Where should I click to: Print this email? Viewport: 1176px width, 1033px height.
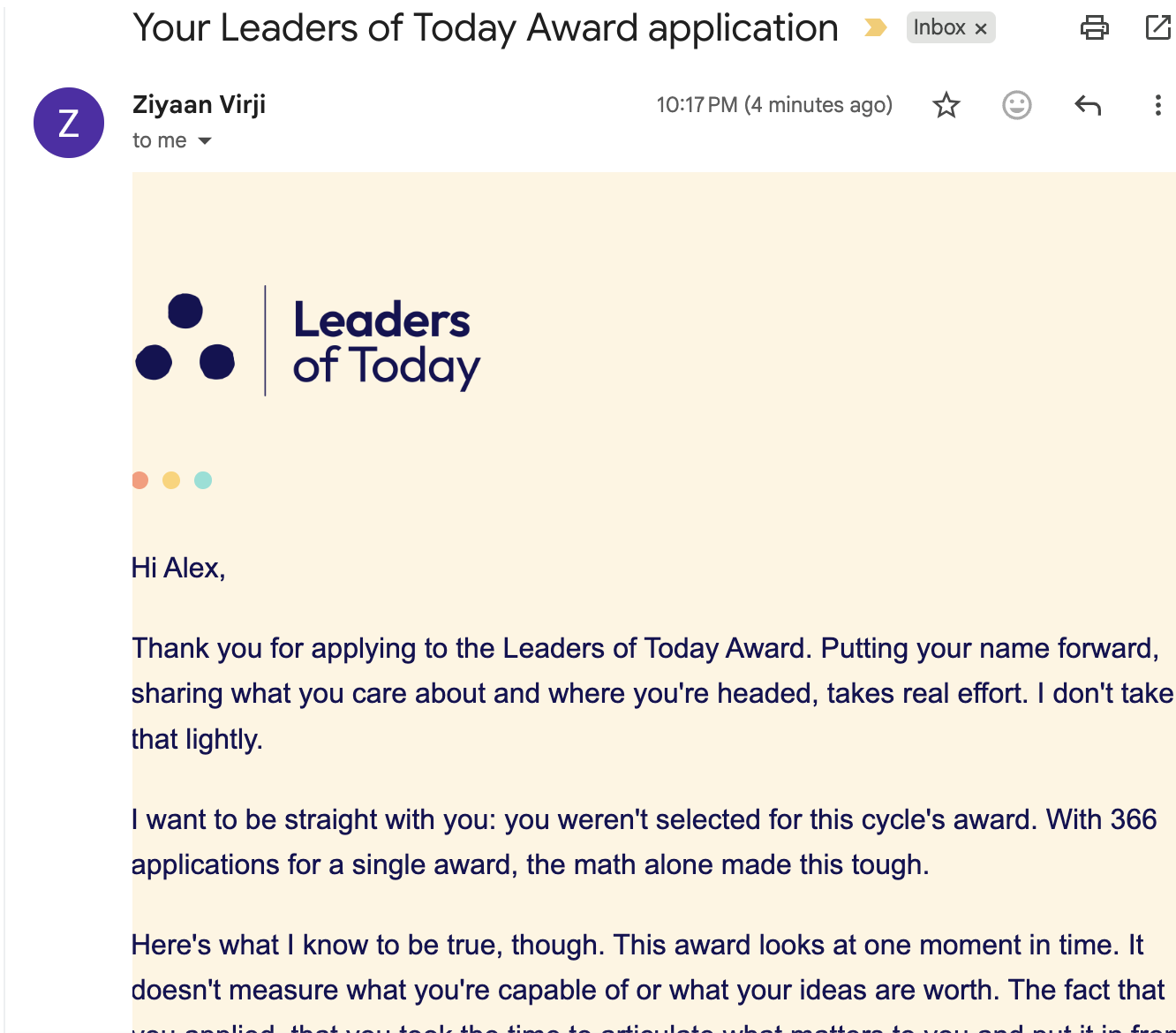1094,28
